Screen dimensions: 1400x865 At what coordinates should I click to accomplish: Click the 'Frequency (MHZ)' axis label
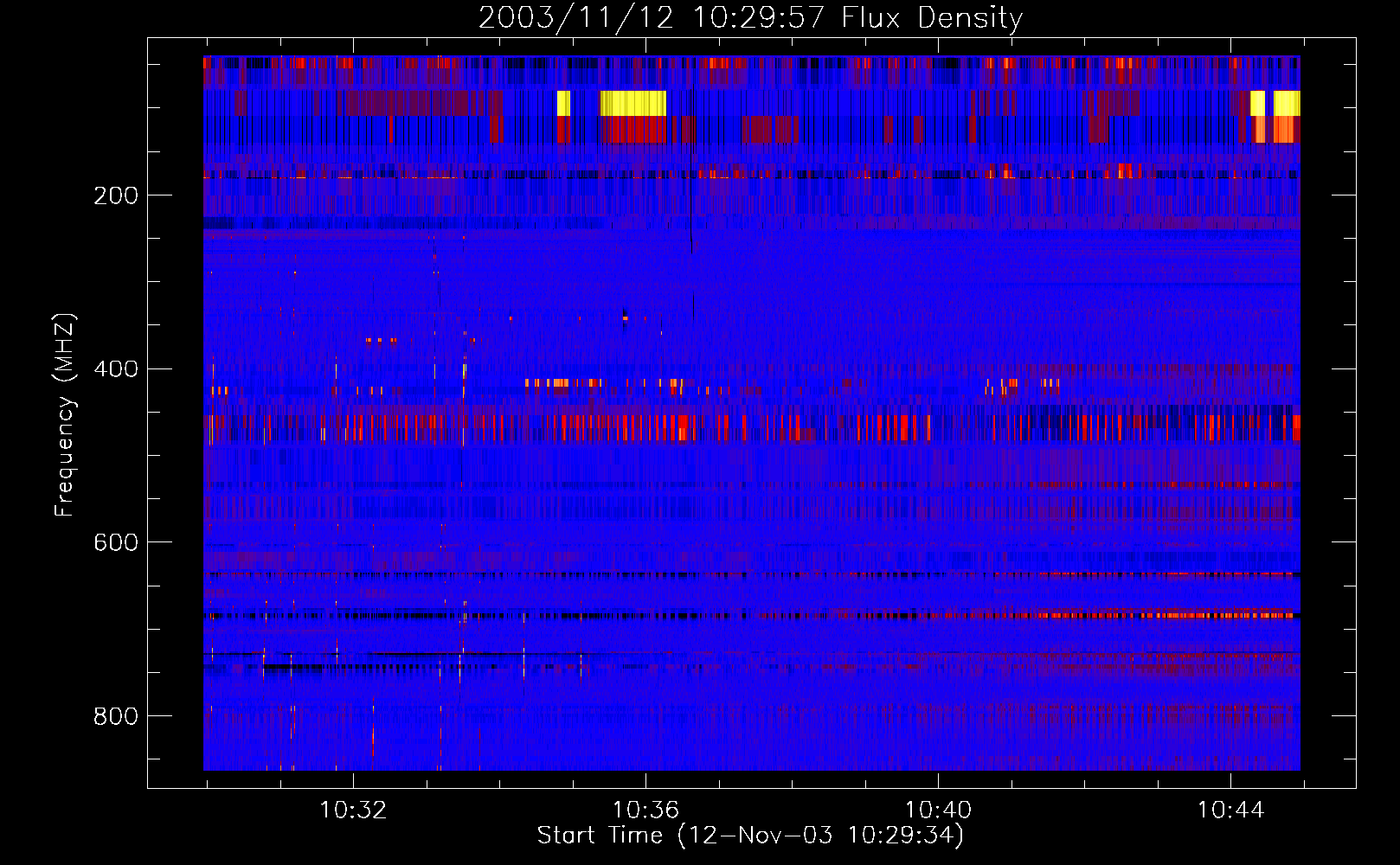click(65, 415)
